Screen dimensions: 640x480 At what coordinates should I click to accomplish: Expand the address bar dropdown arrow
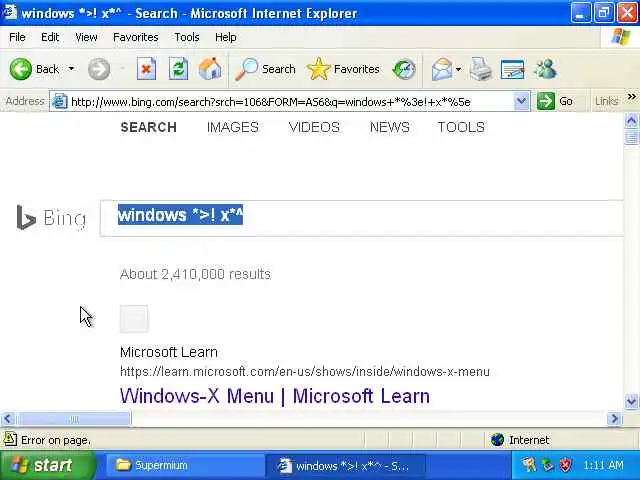tap(521, 101)
